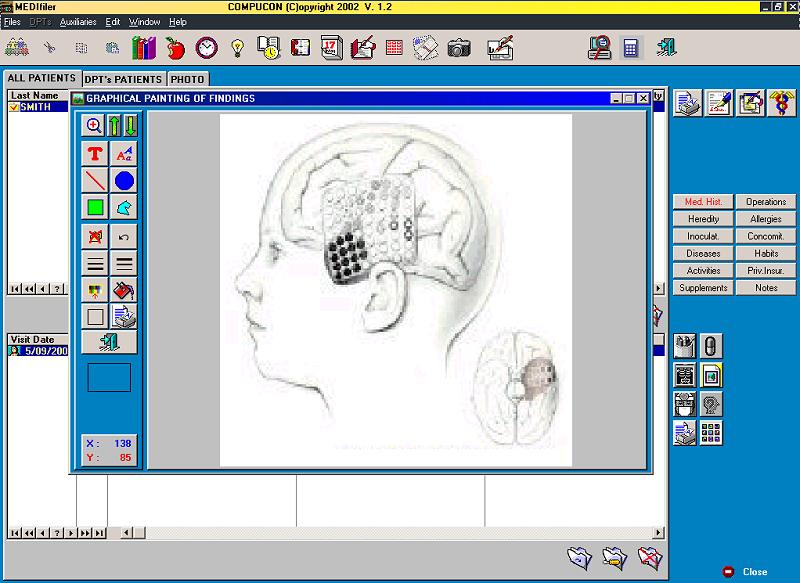Switch to the DPT's PATIENTS tab
Viewport: 800px width, 583px height.
(x=123, y=79)
